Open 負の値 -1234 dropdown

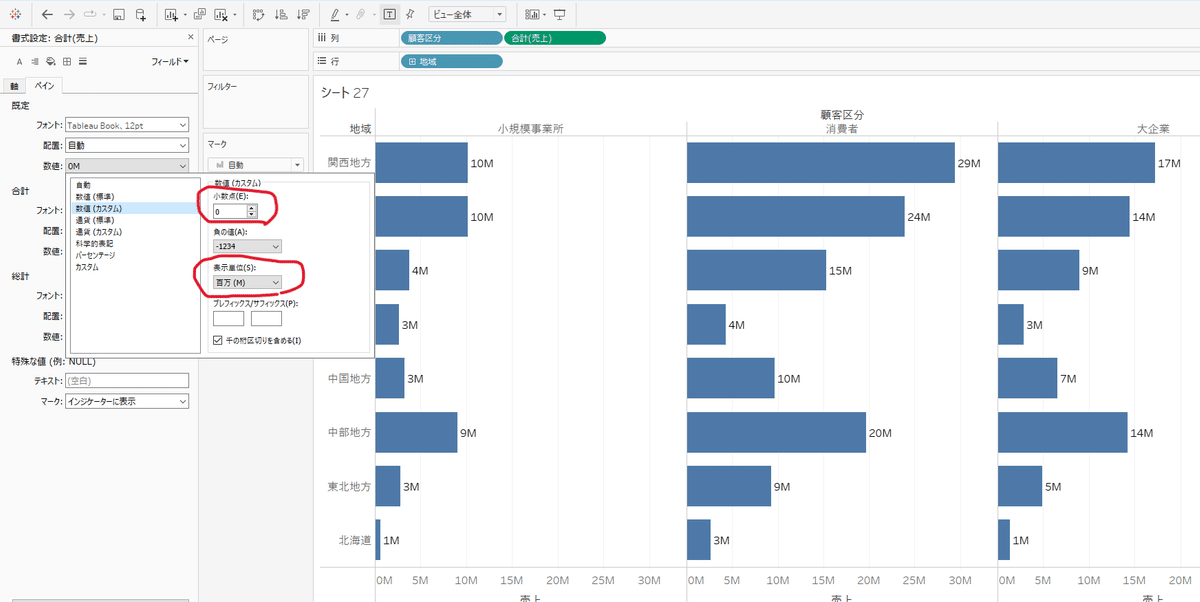pos(247,246)
